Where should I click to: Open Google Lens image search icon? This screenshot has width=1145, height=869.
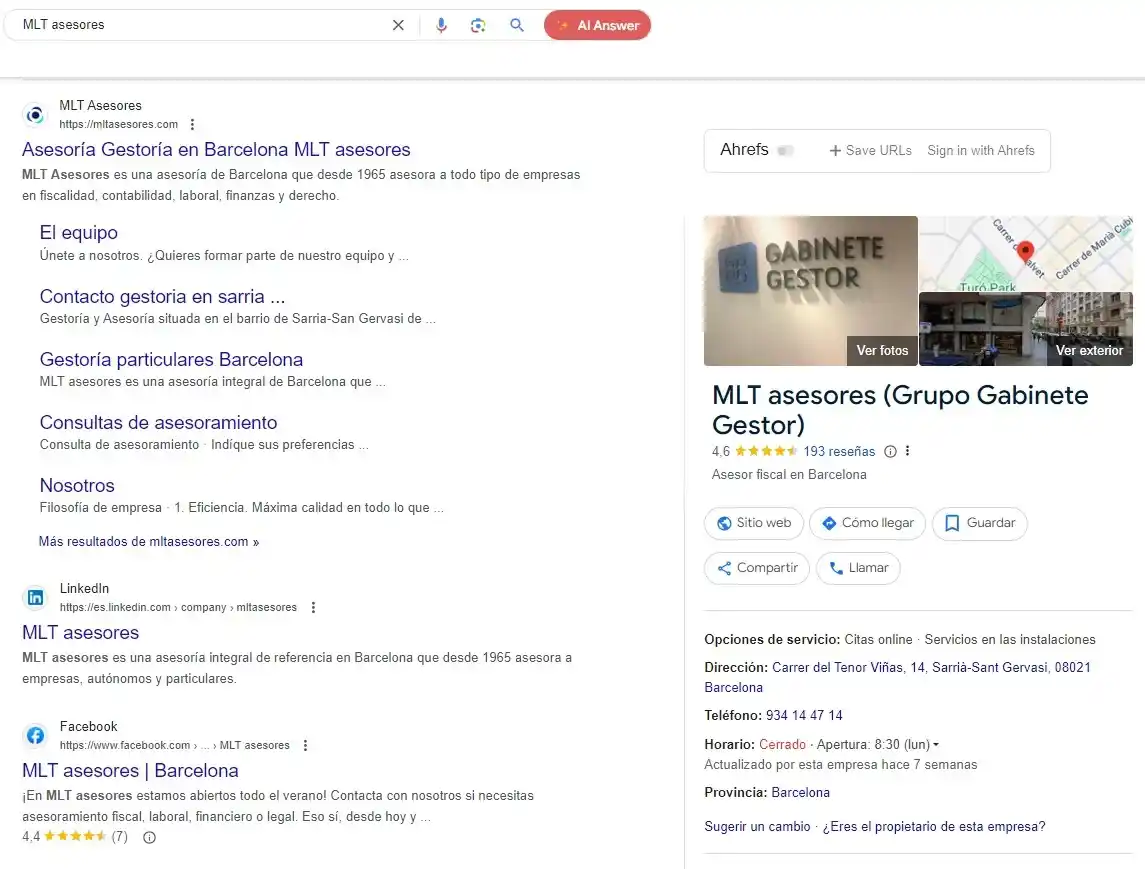(478, 25)
